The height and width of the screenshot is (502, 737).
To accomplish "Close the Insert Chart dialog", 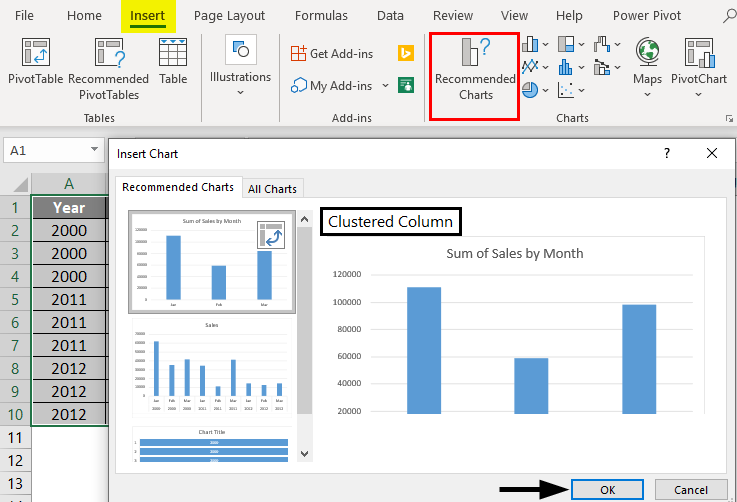I will coord(712,153).
